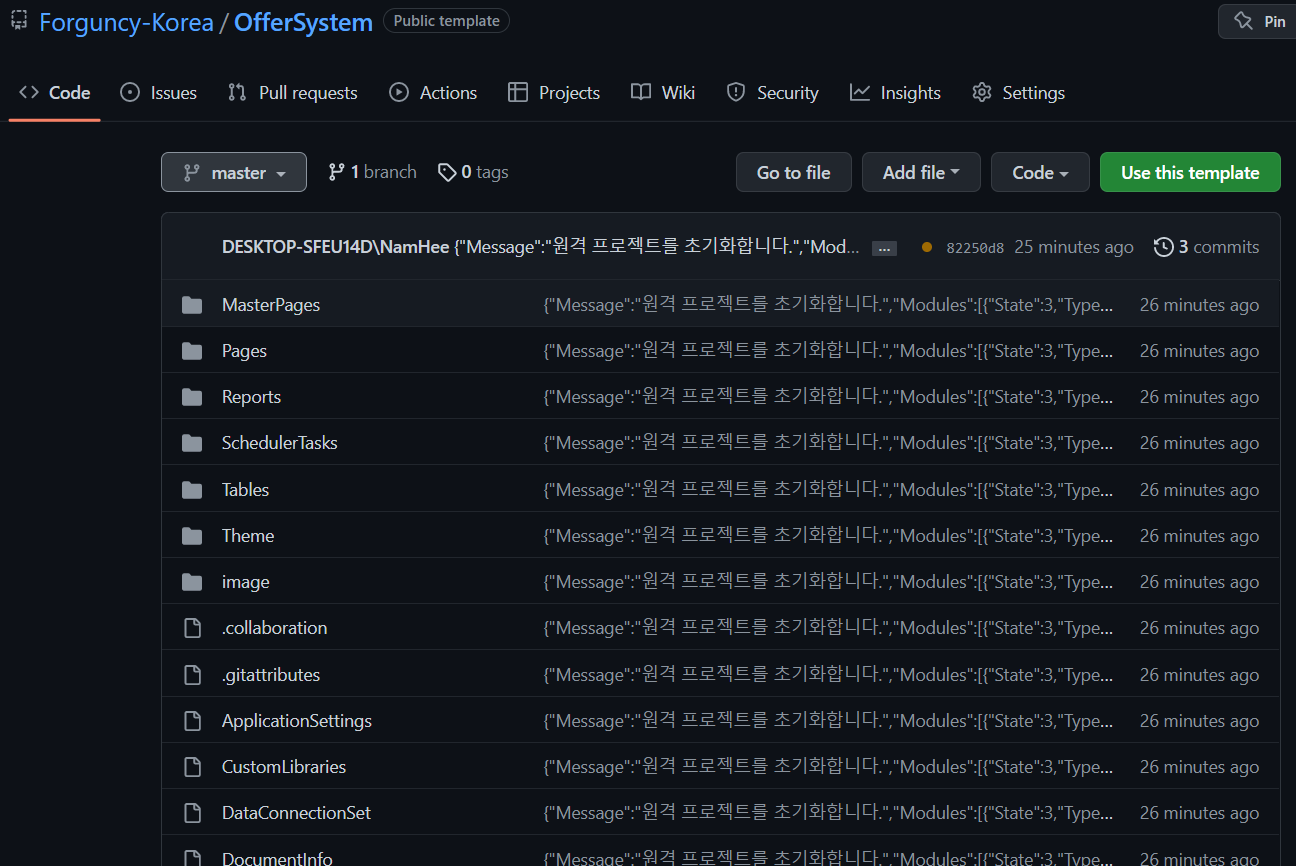
Task: Open the Add file dropdown
Action: coord(921,172)
